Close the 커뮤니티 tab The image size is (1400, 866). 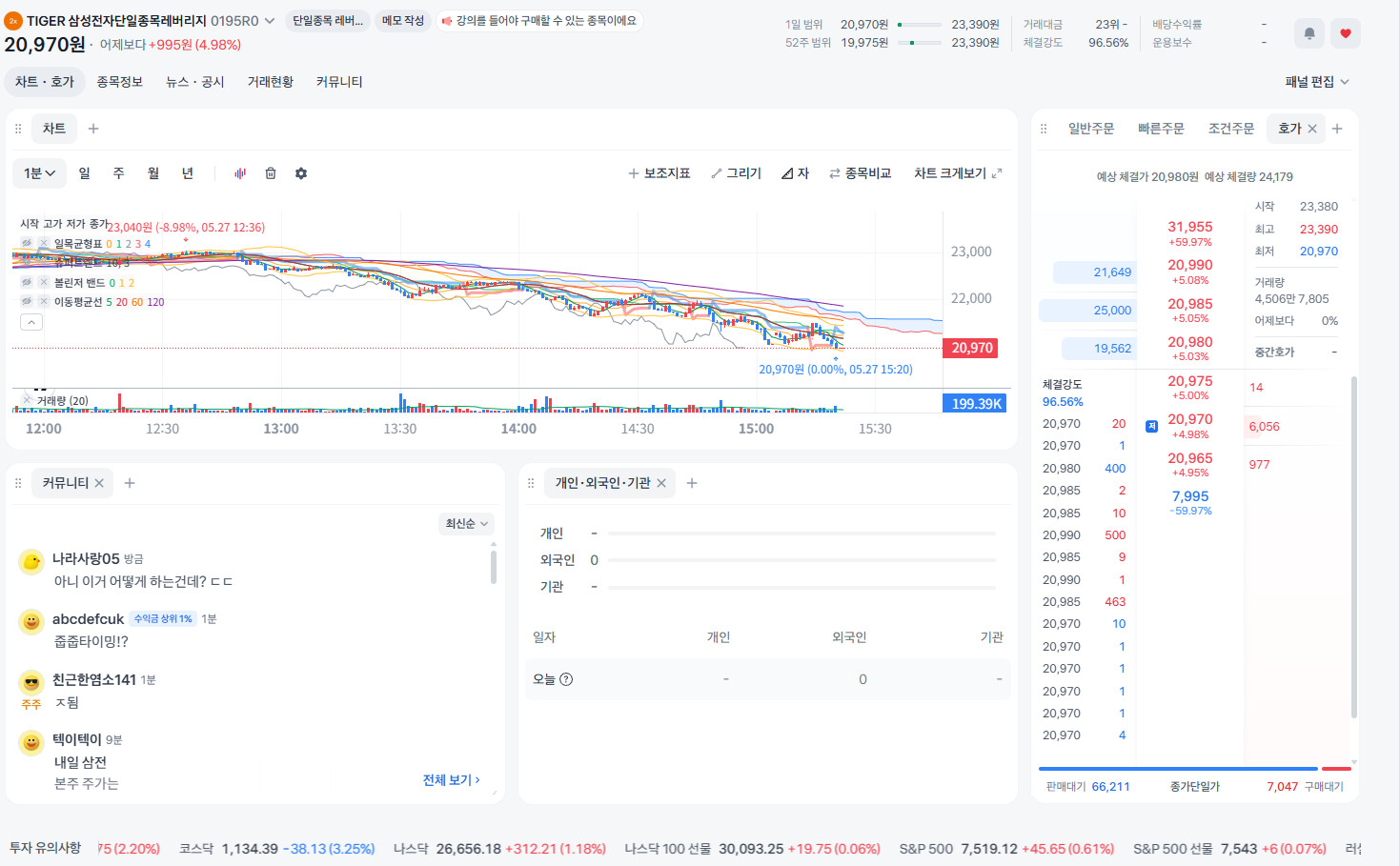click(99, 483)
